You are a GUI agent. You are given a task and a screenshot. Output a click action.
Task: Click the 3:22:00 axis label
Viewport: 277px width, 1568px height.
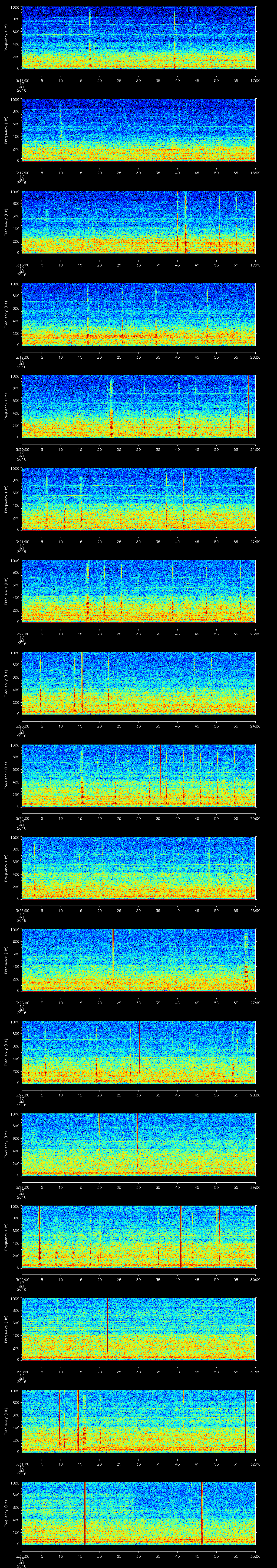[x=22, y=634]
